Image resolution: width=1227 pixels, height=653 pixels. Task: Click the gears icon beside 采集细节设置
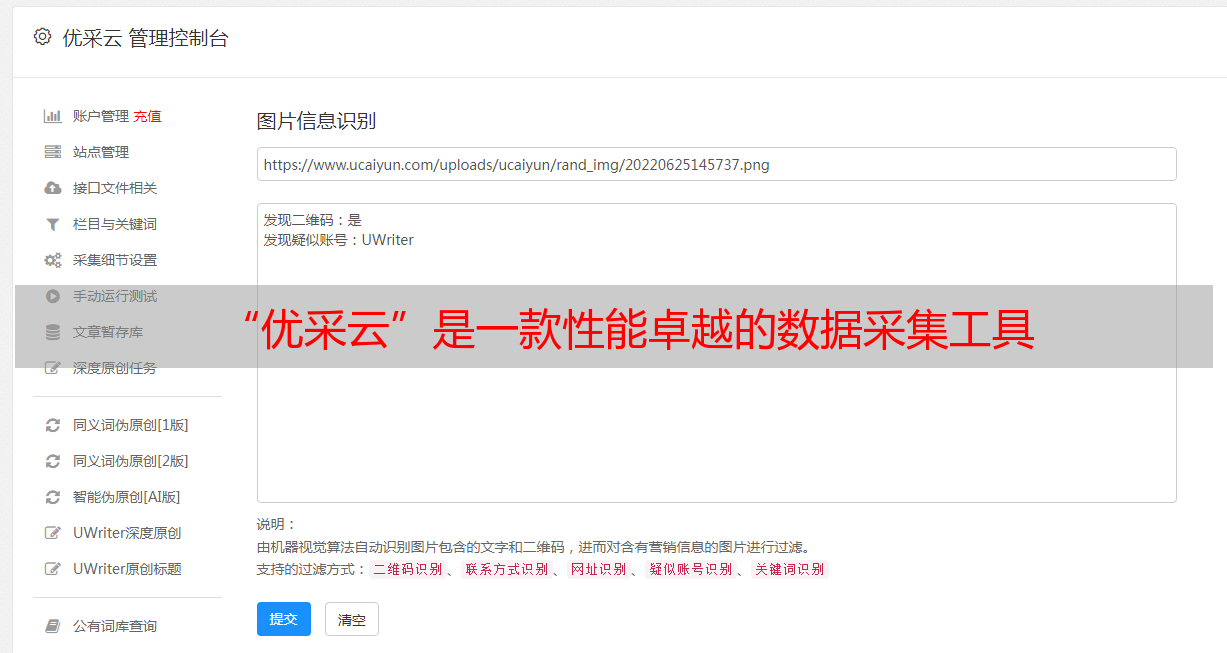[x=53, y=260]
